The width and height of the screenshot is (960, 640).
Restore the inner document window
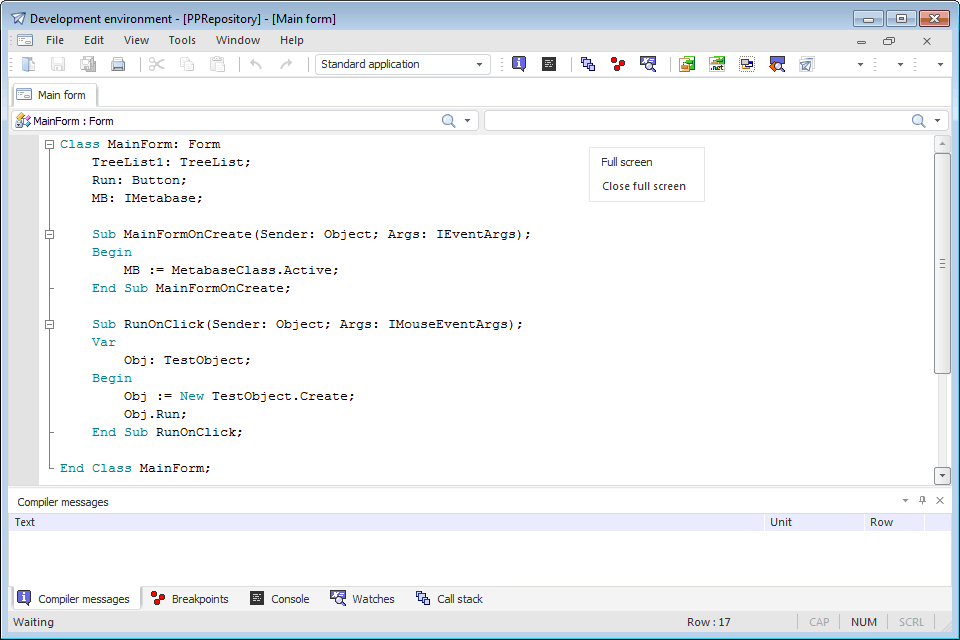click(x=889, y=41)
